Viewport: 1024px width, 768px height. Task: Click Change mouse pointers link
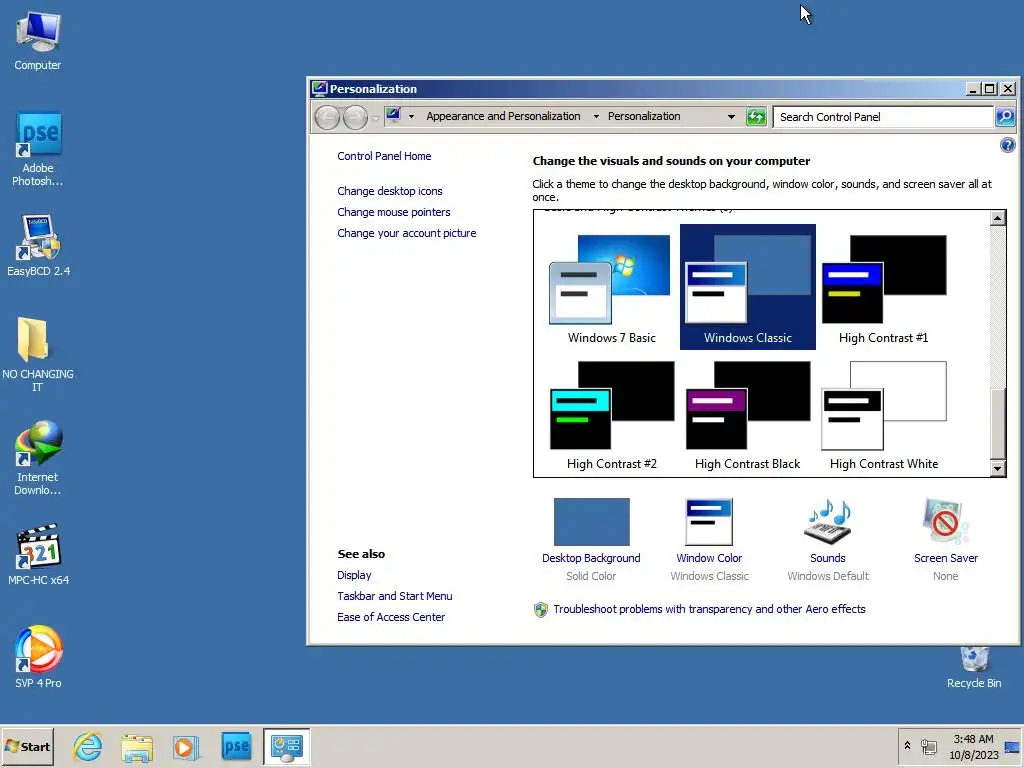[x=394, y=212]
